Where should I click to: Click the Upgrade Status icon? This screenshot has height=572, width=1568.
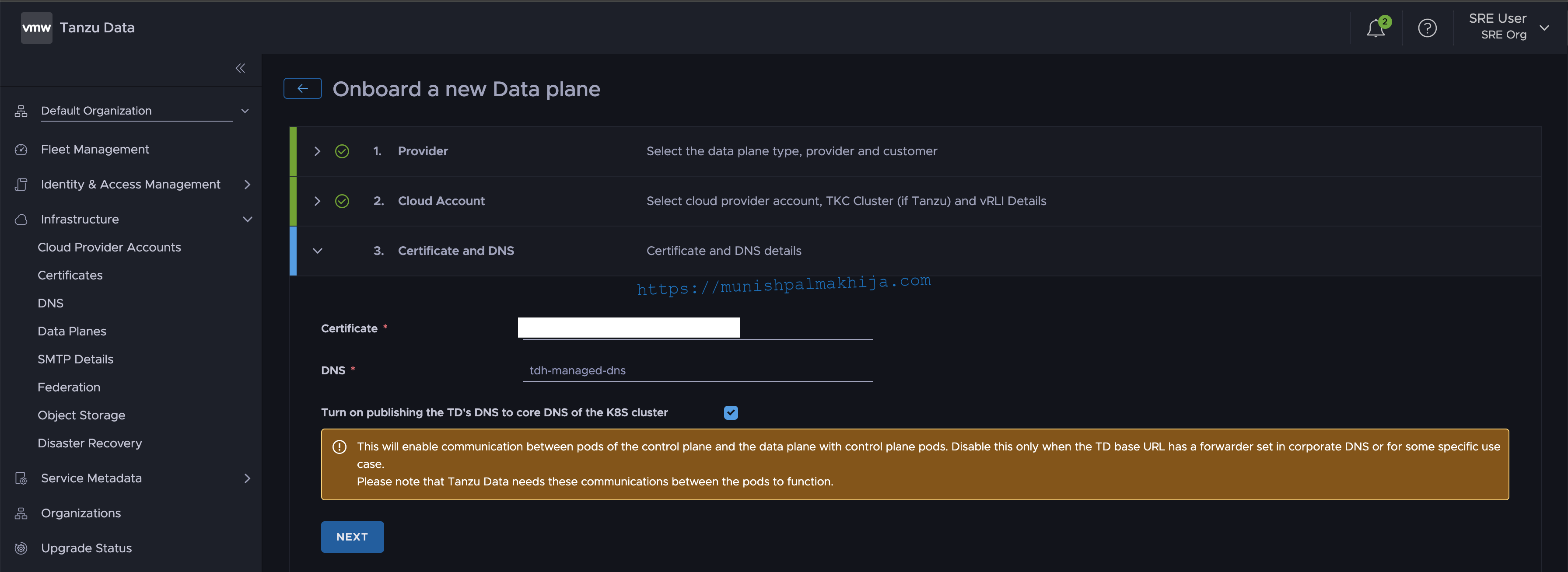(21, 548)
